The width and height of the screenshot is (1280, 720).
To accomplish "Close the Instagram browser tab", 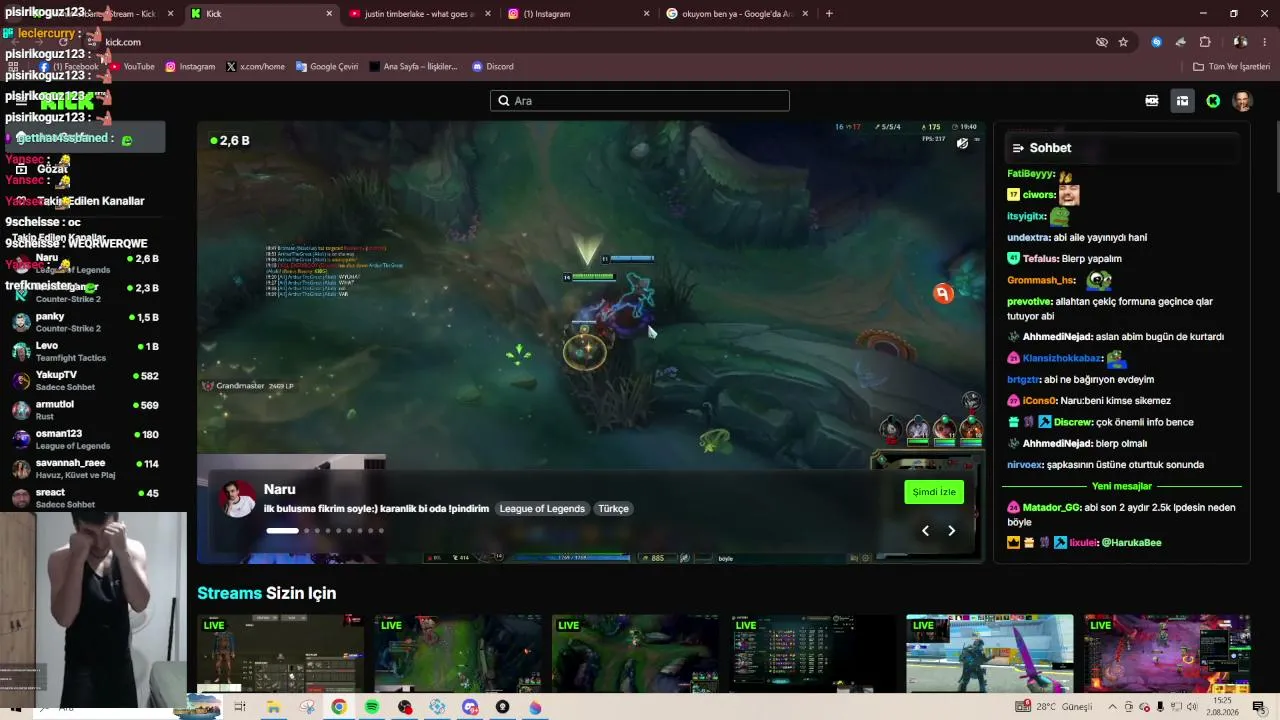I will [x=646, y=14].
